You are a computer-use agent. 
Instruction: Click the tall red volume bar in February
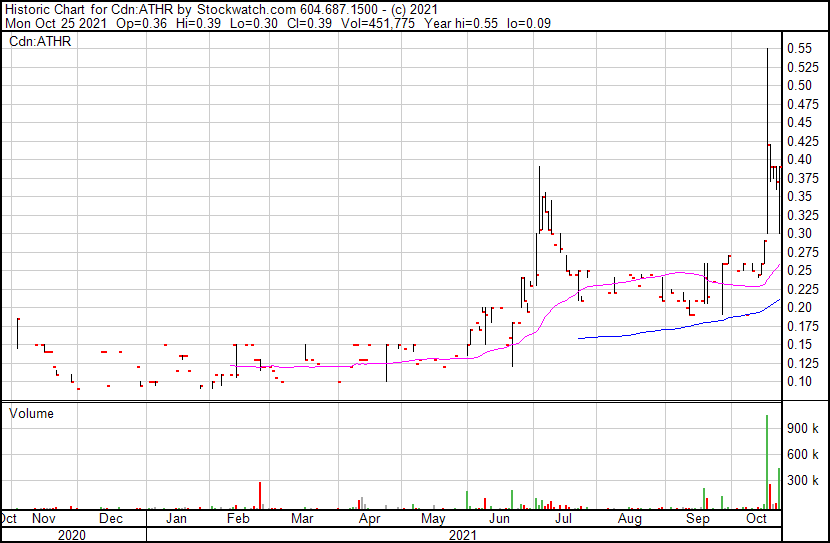coord(260,495)
